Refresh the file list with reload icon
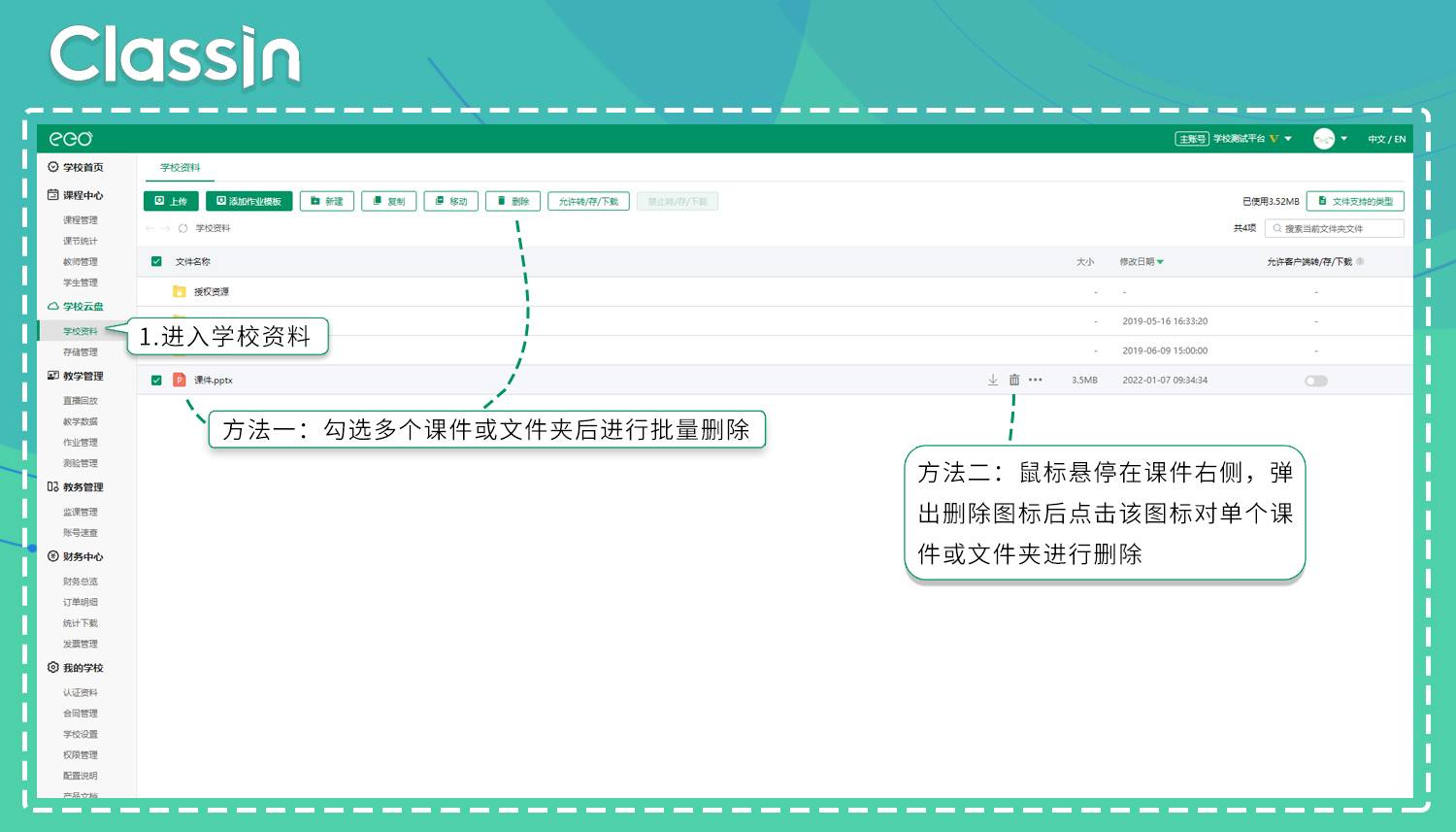Viewport: 1456px width, 832px height. pos(182,228)
